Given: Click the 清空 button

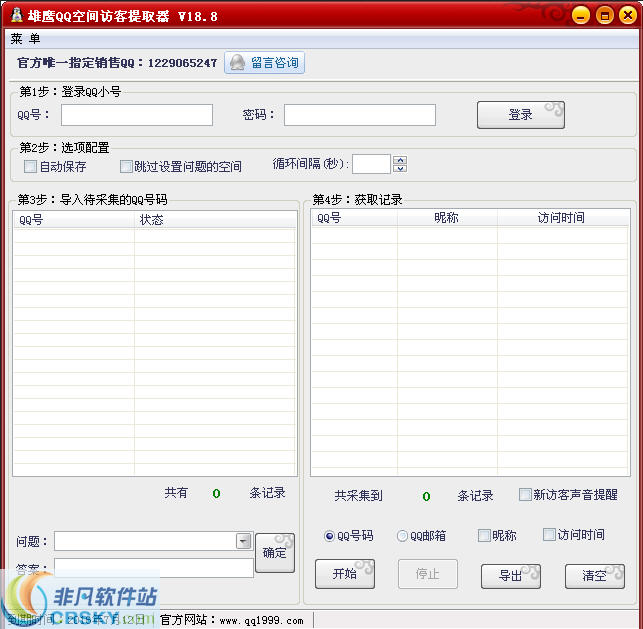Looking at the screenshot, I should 595,576.
